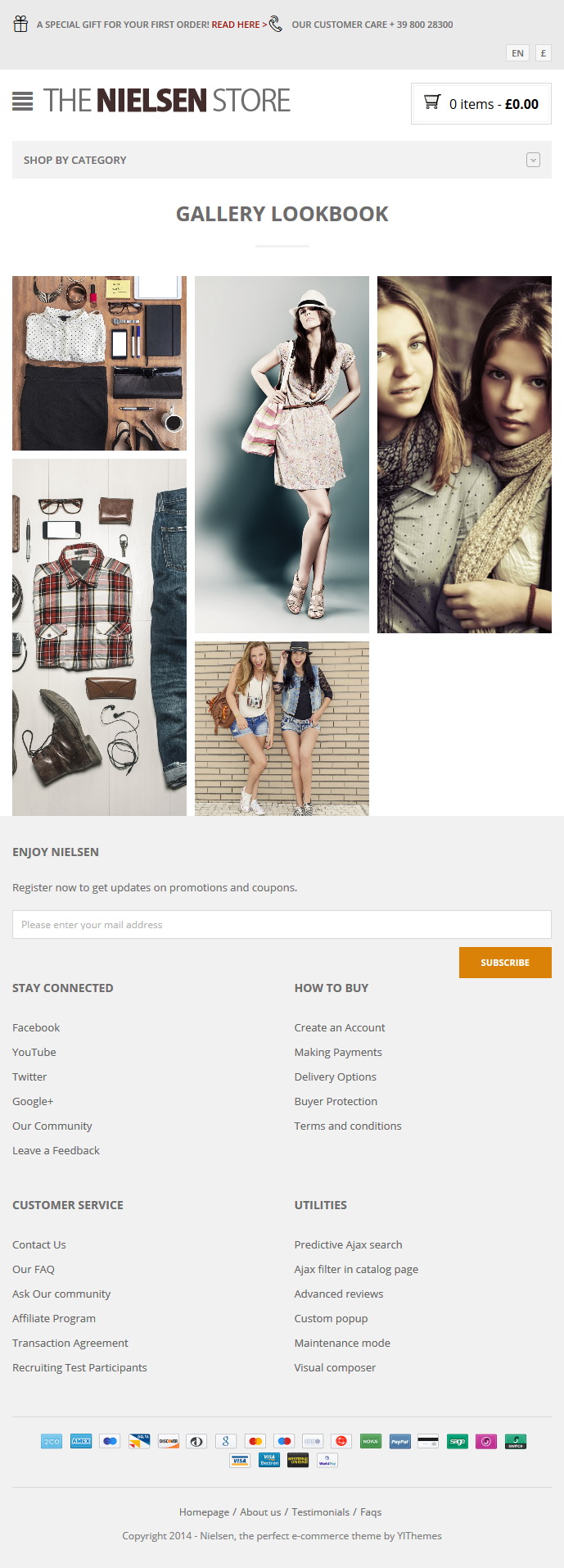This screenshot has height=1568, width=564.
Task: Go to Homepage from footer menu
Action: 204,1512
